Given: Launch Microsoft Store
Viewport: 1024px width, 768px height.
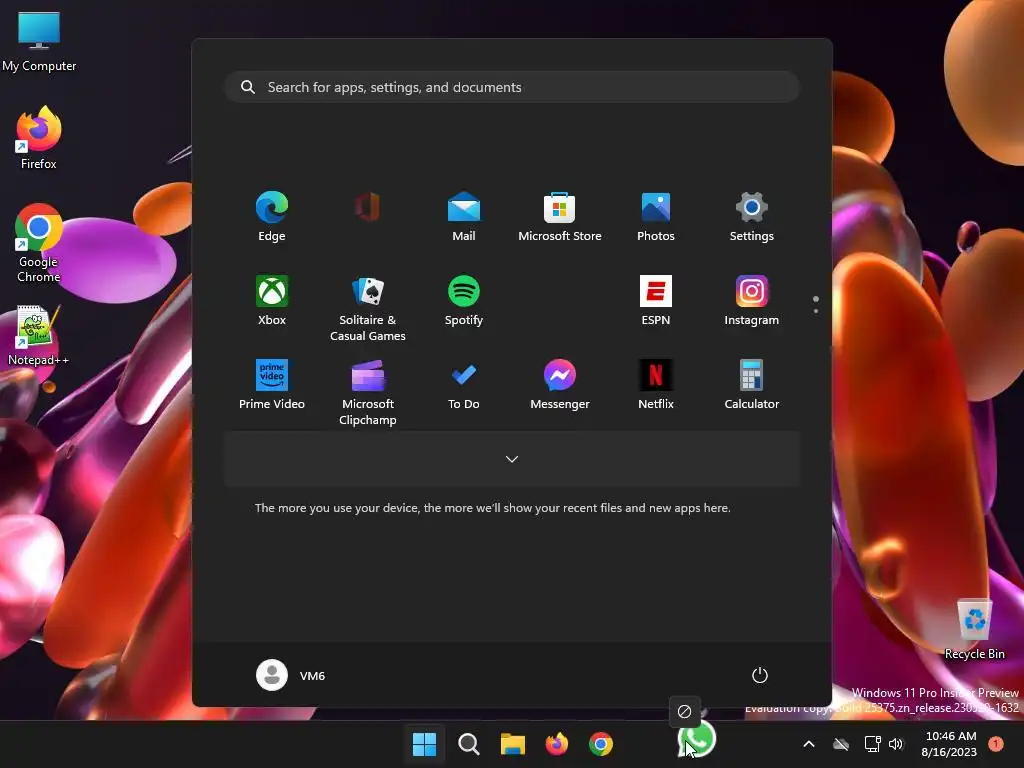Looking at the screenshot, I should tap(560, 216).
